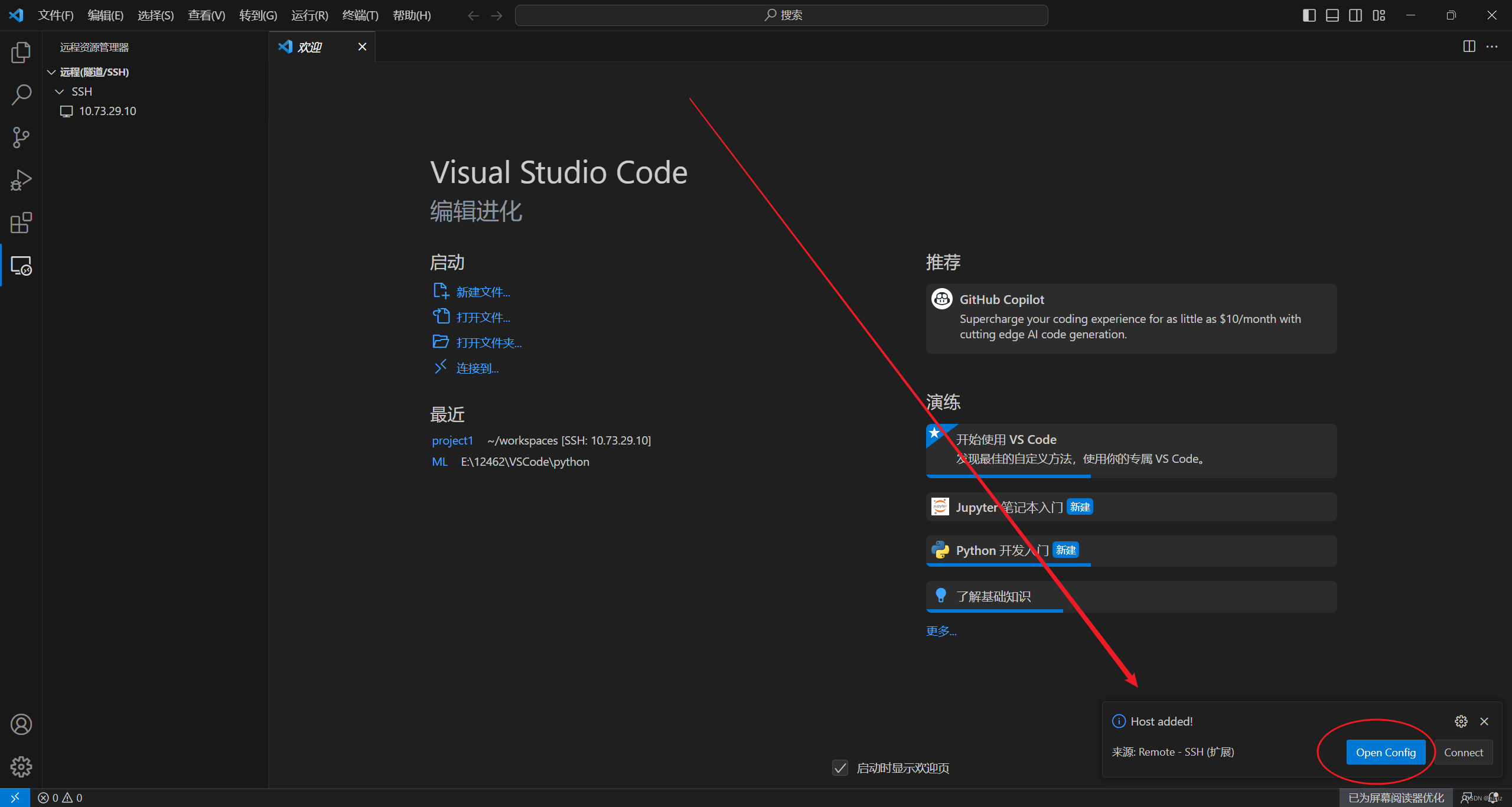Open the GitHub Copilot recommendation card

pos(1131,319)
